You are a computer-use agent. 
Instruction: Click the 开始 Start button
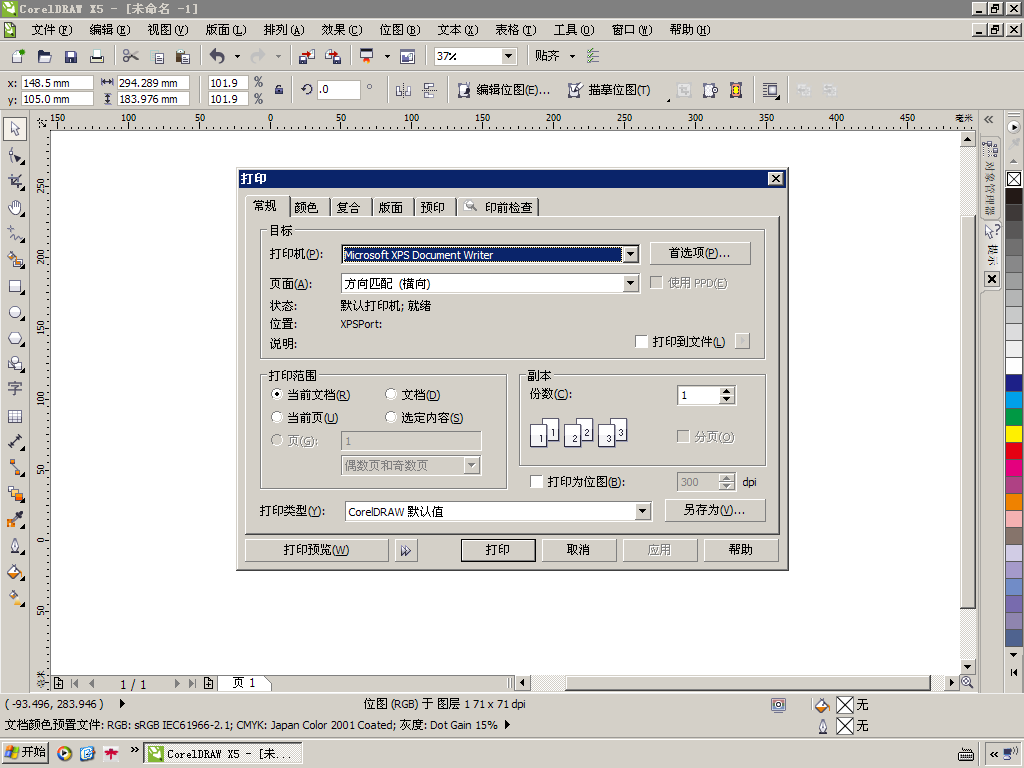tap(26, 752)
